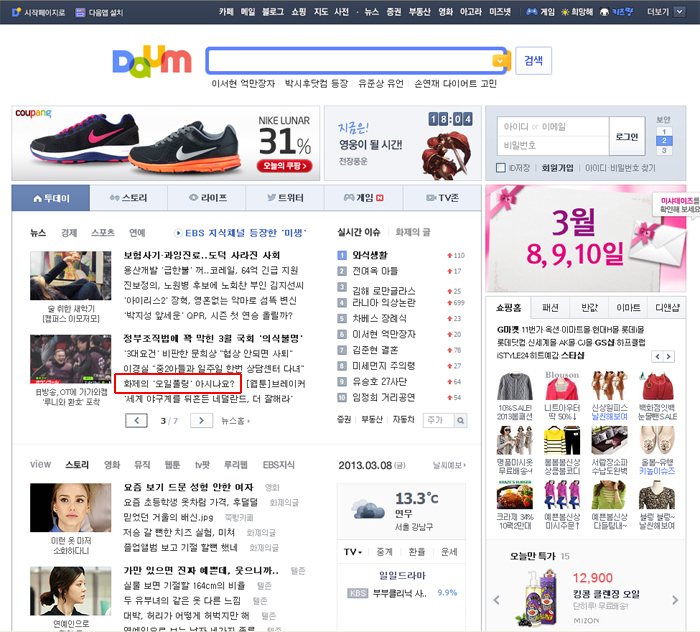Go to next news page arrow
700x632 pixels.
[201, 420]
